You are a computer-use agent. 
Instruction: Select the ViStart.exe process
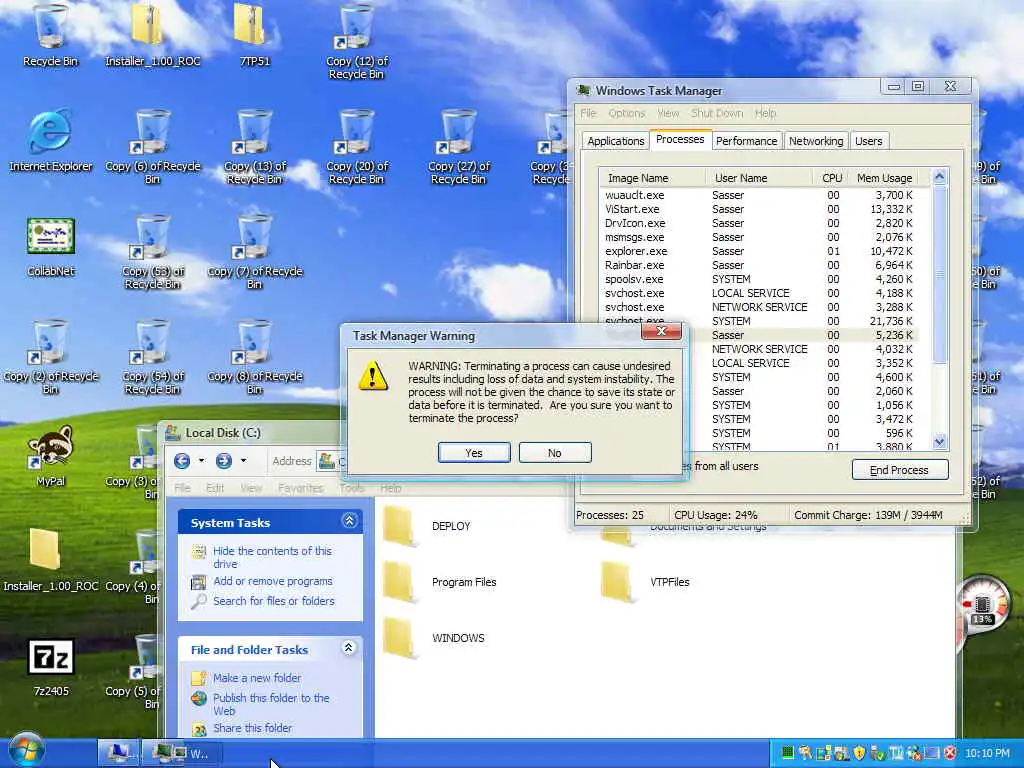click(758, 209)
